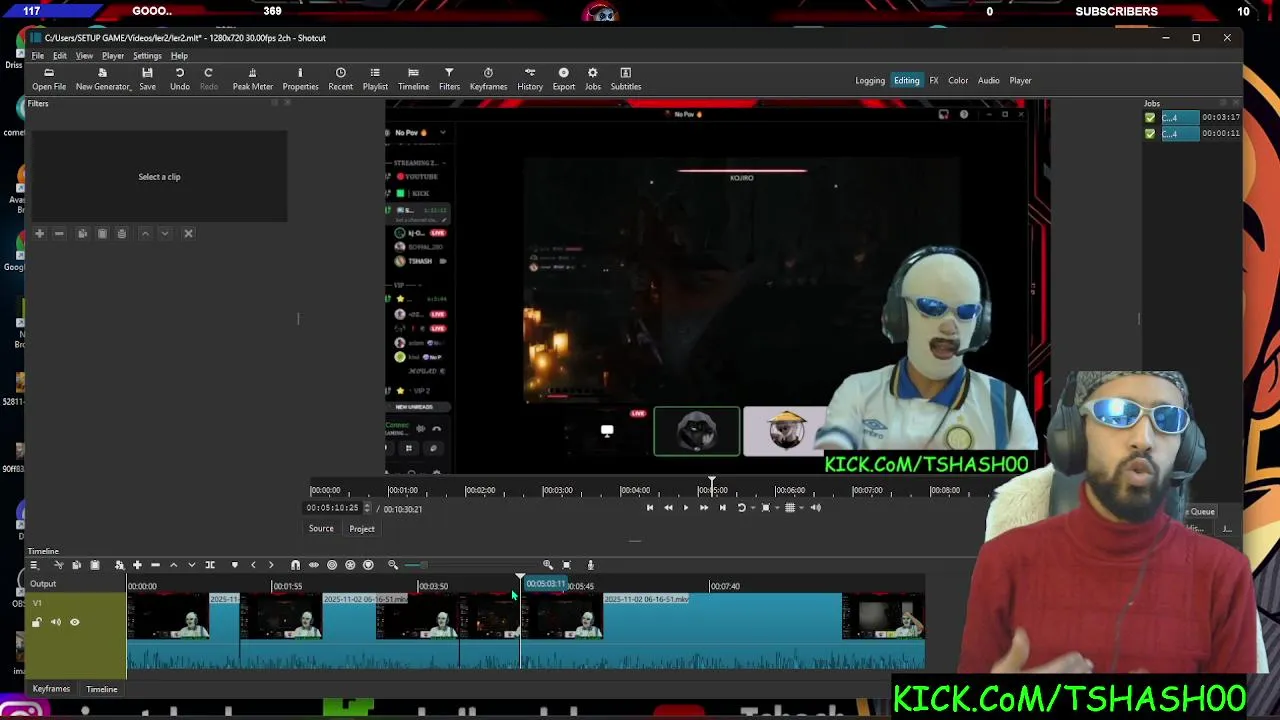Overwrite clip with down-chevron timeline icon
This screenshot has height=720, width=1280.
tap(191, 565)
